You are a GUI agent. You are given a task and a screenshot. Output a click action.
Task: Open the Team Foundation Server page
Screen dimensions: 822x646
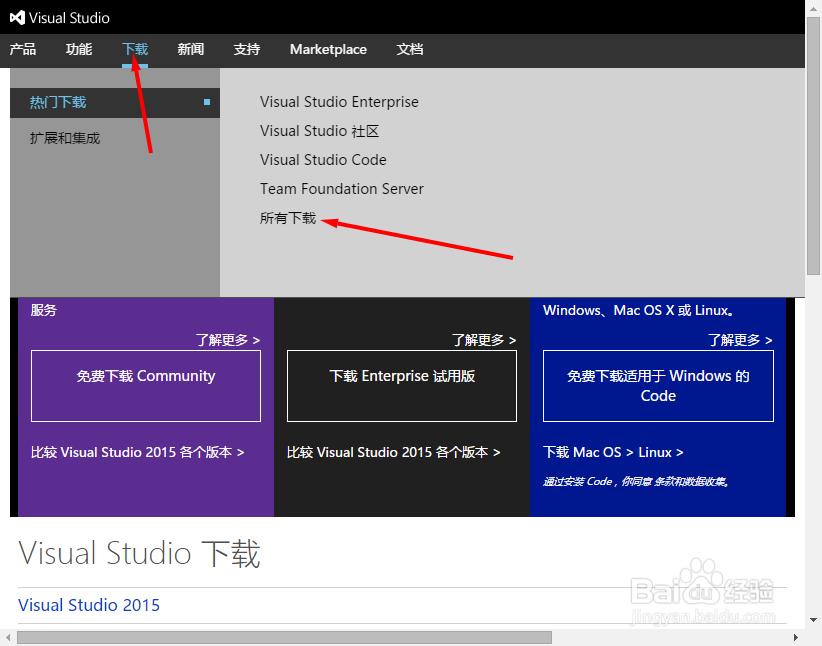point(341,188)
